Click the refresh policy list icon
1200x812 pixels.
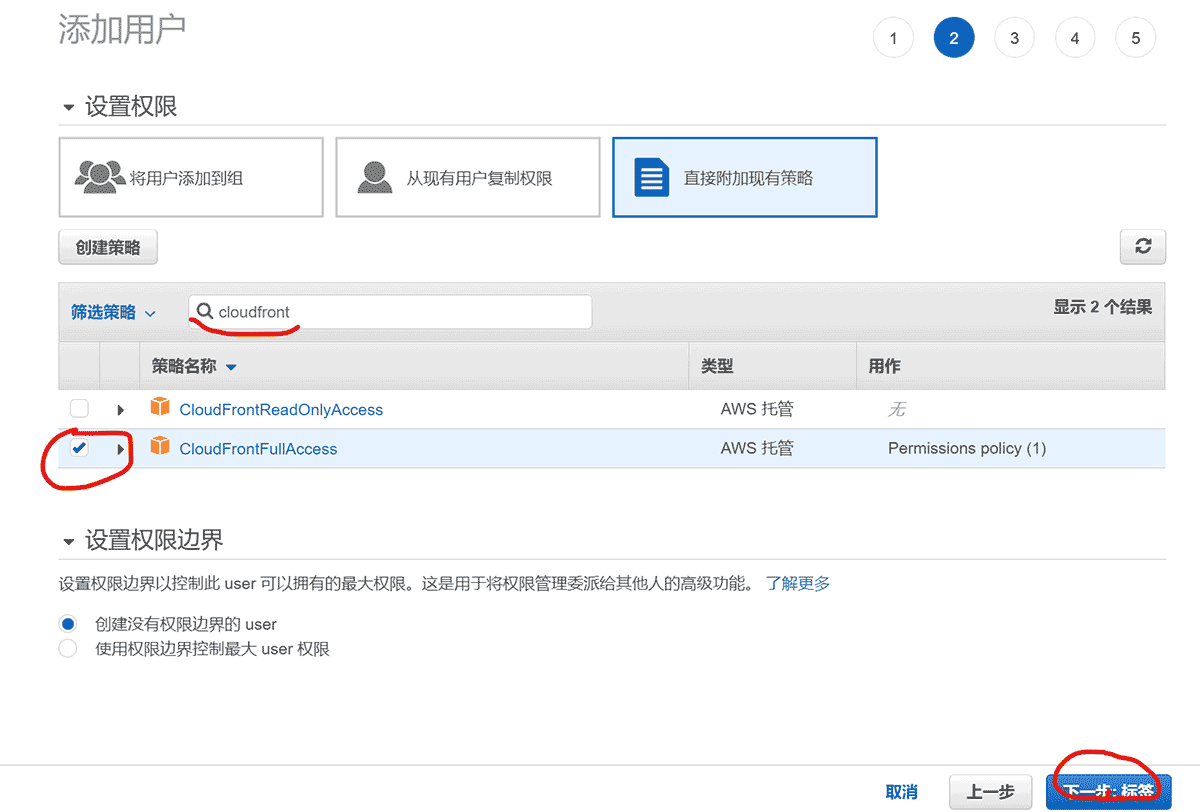[1142, 246]
